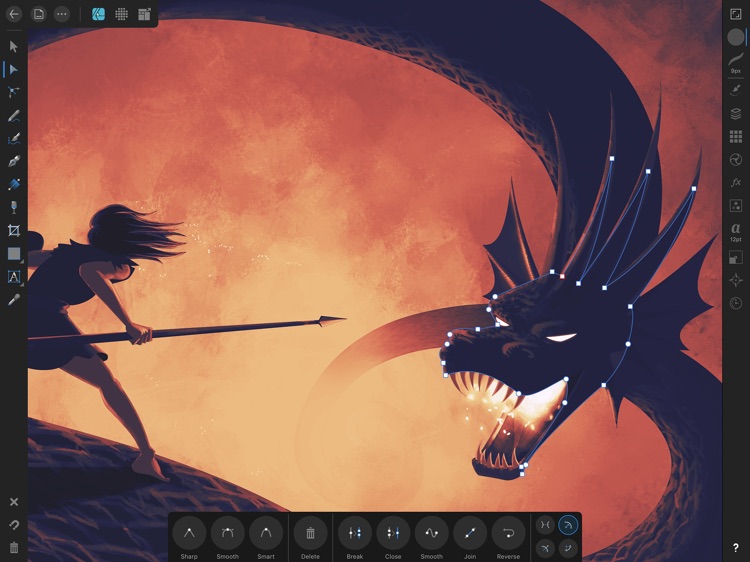Open the Transform studio
The height and width of the screenshot is (562, 750).
[x=735, y=258]
